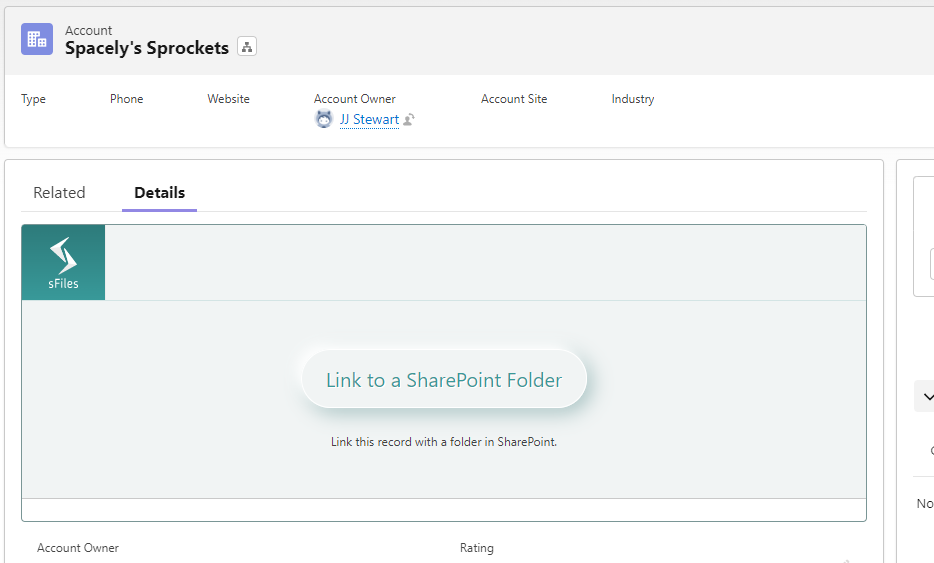Click the Account Owner label above JJ Stewart
The height and width of the screenshot is (563, 934).
tap(354, 99)
